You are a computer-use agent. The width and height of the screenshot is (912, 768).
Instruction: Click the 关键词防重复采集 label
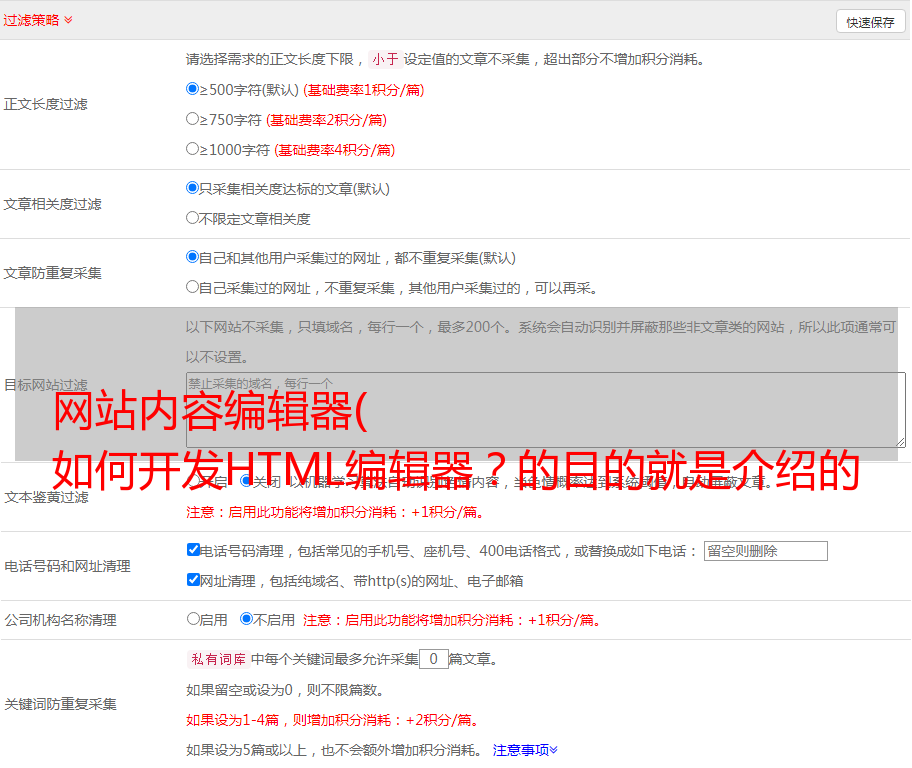[x=60, y=704]
